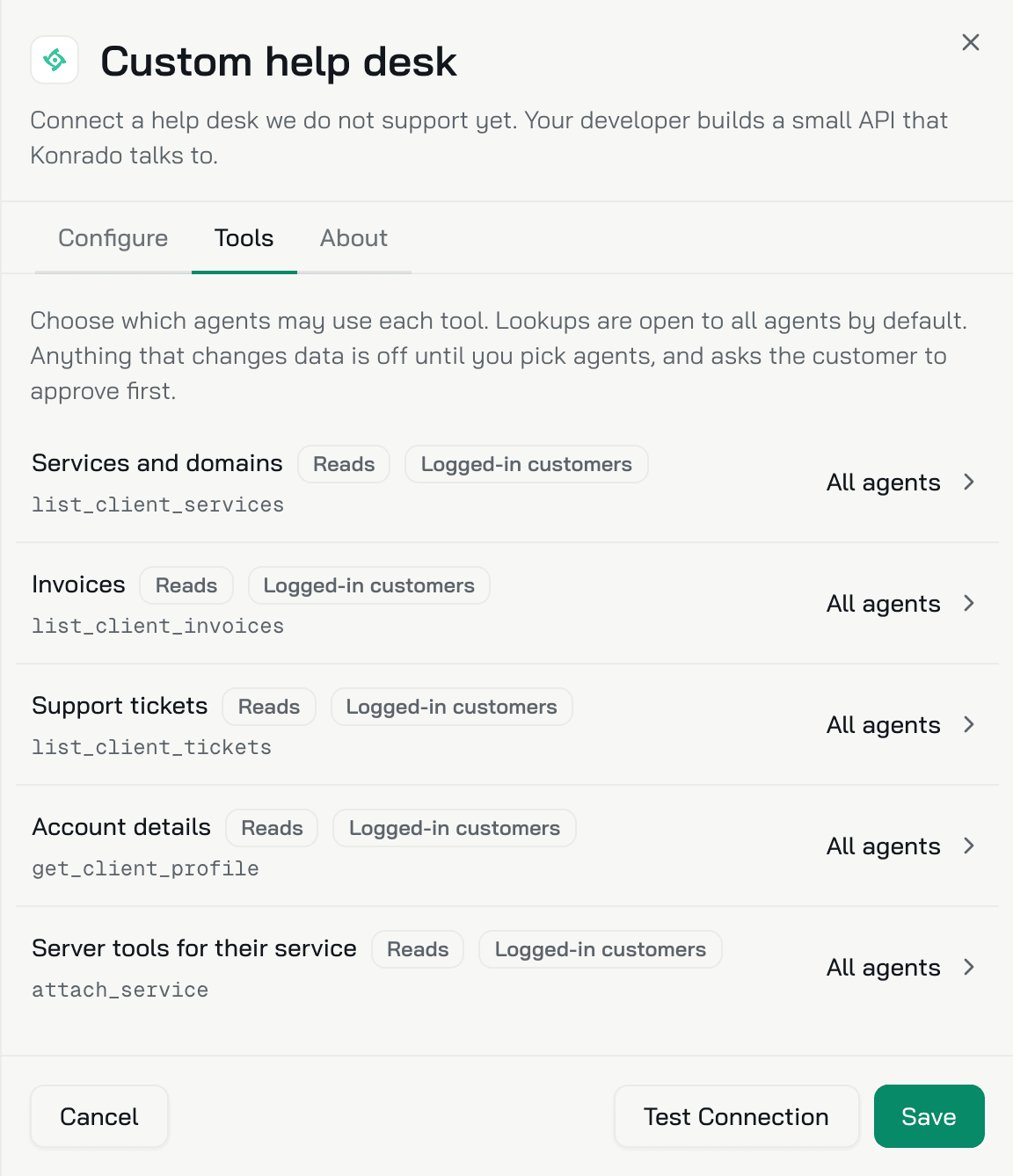Save the help desk settings

coord(929,1116)
